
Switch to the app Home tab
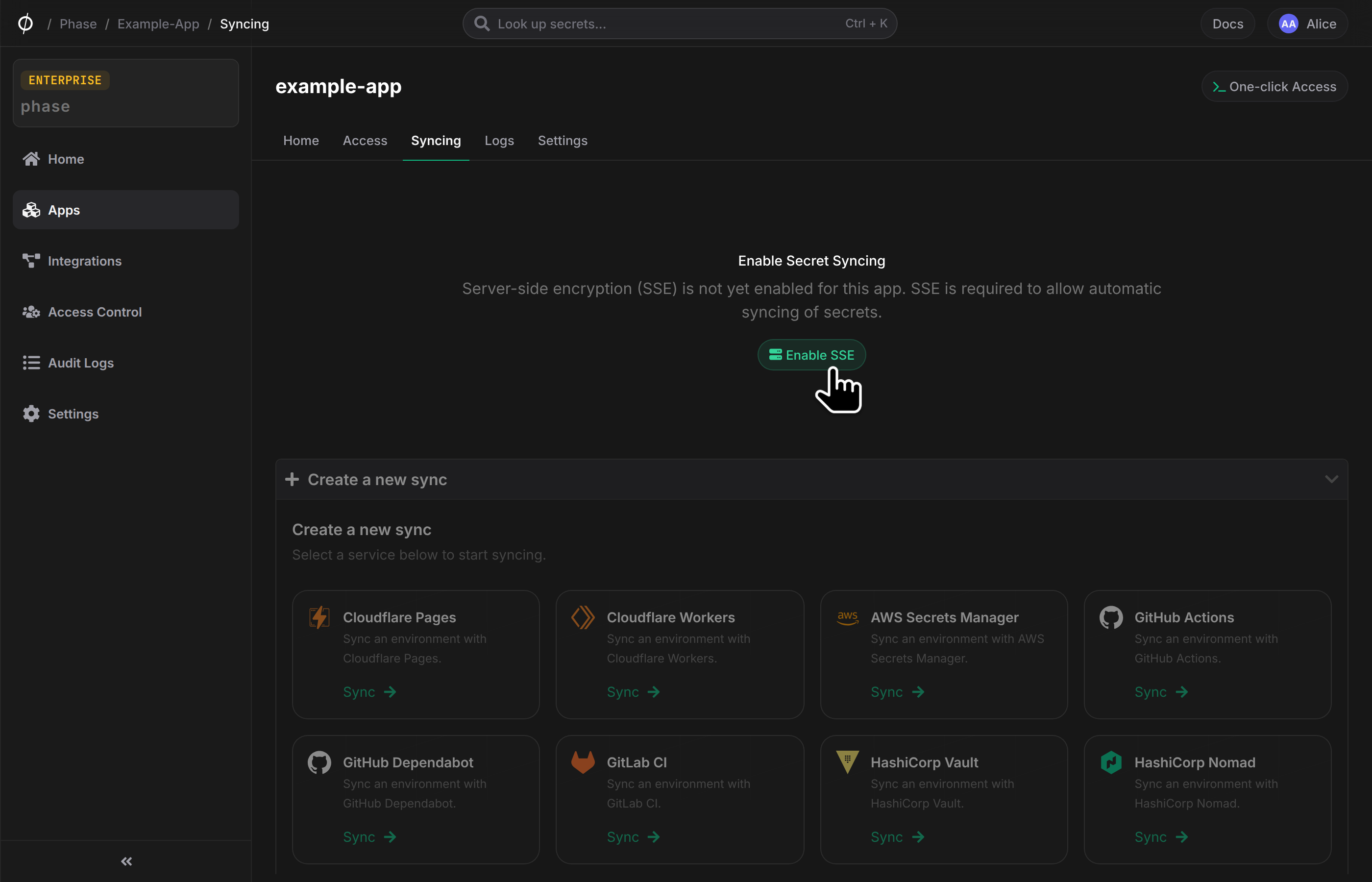[301, 140]
